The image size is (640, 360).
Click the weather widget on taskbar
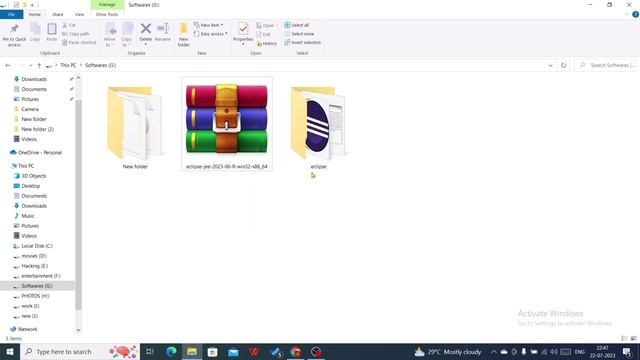pos(448,351)
